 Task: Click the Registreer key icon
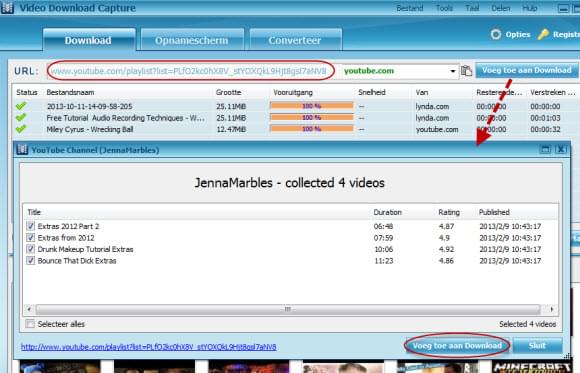point(543,34)
